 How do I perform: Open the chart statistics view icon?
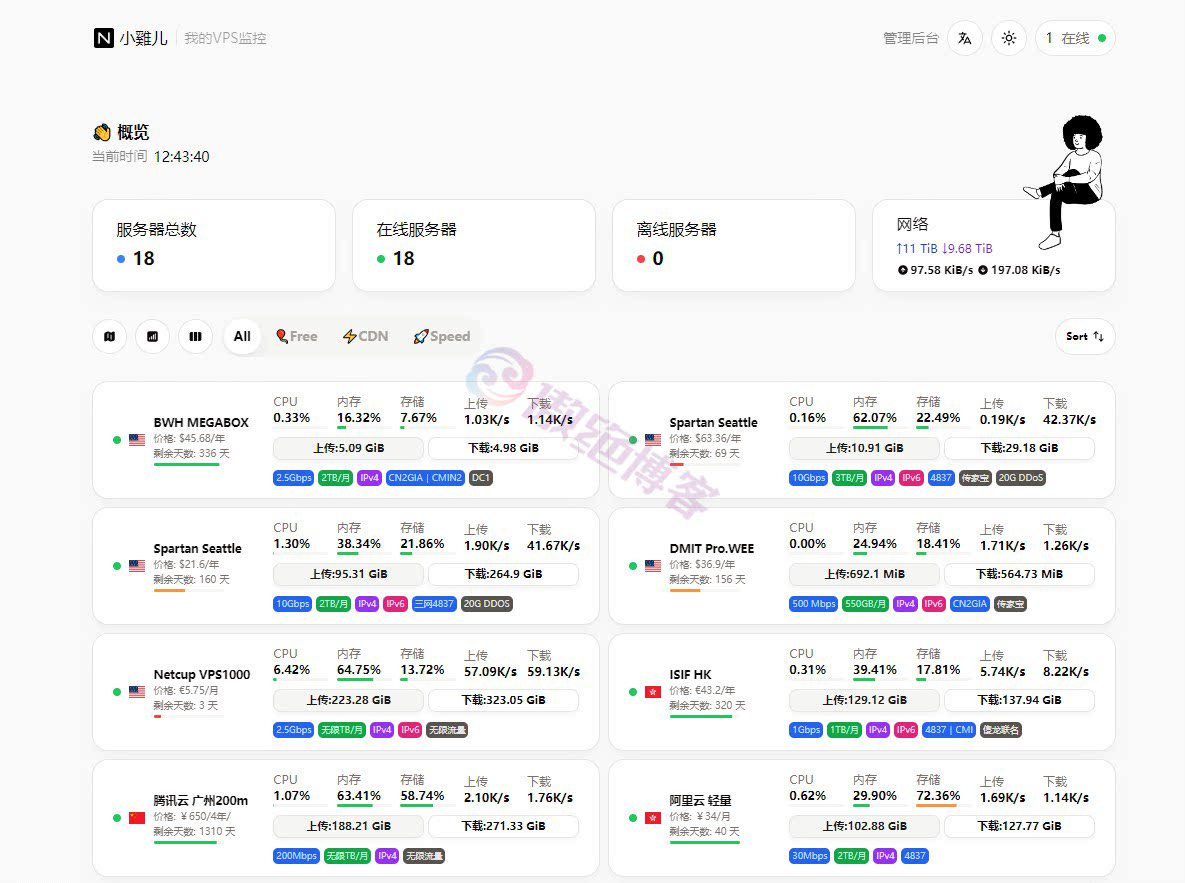[x=152, y=337]
